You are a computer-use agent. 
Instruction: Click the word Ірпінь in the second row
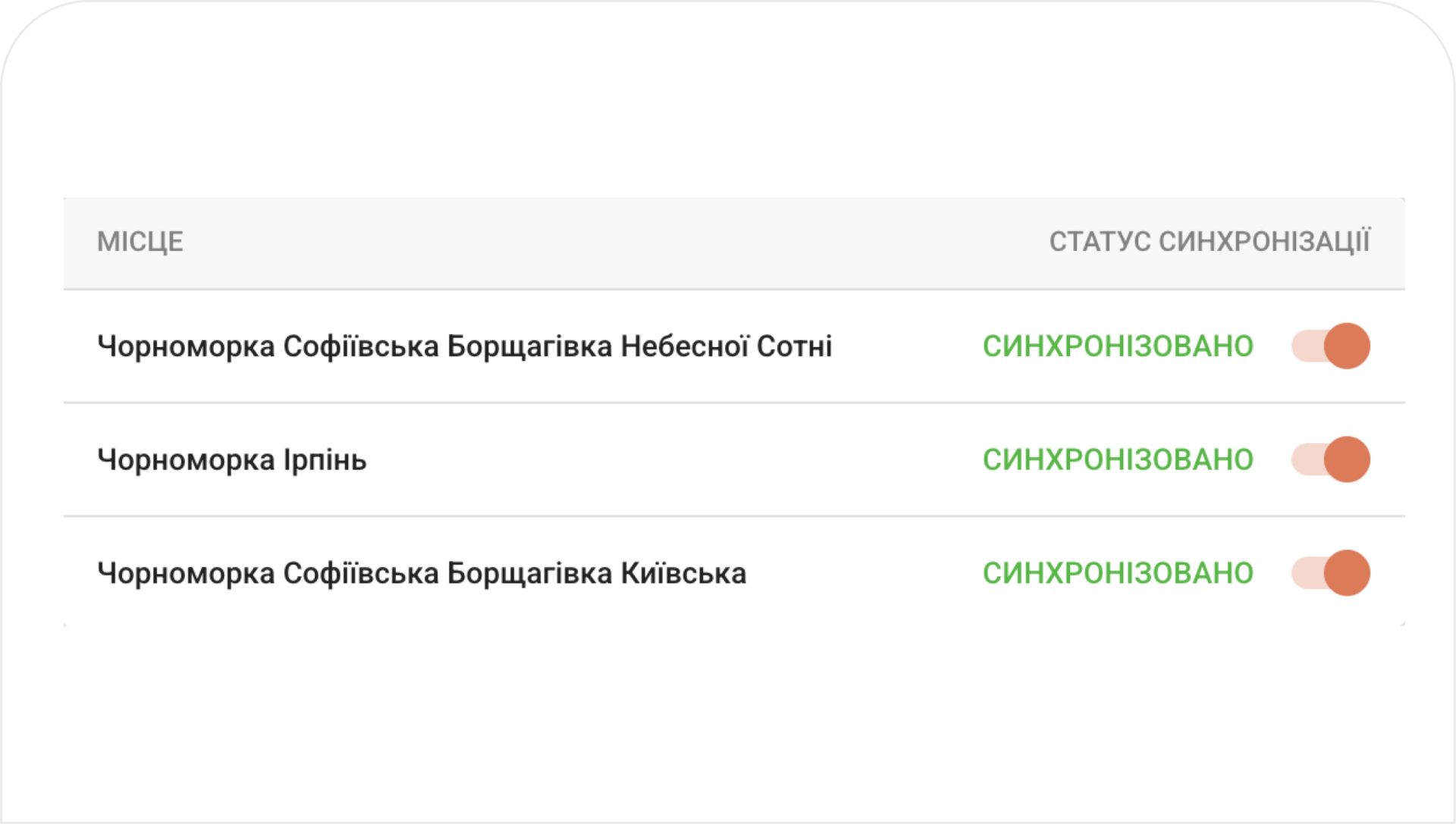pyautogui.click(x=325, y=460)
